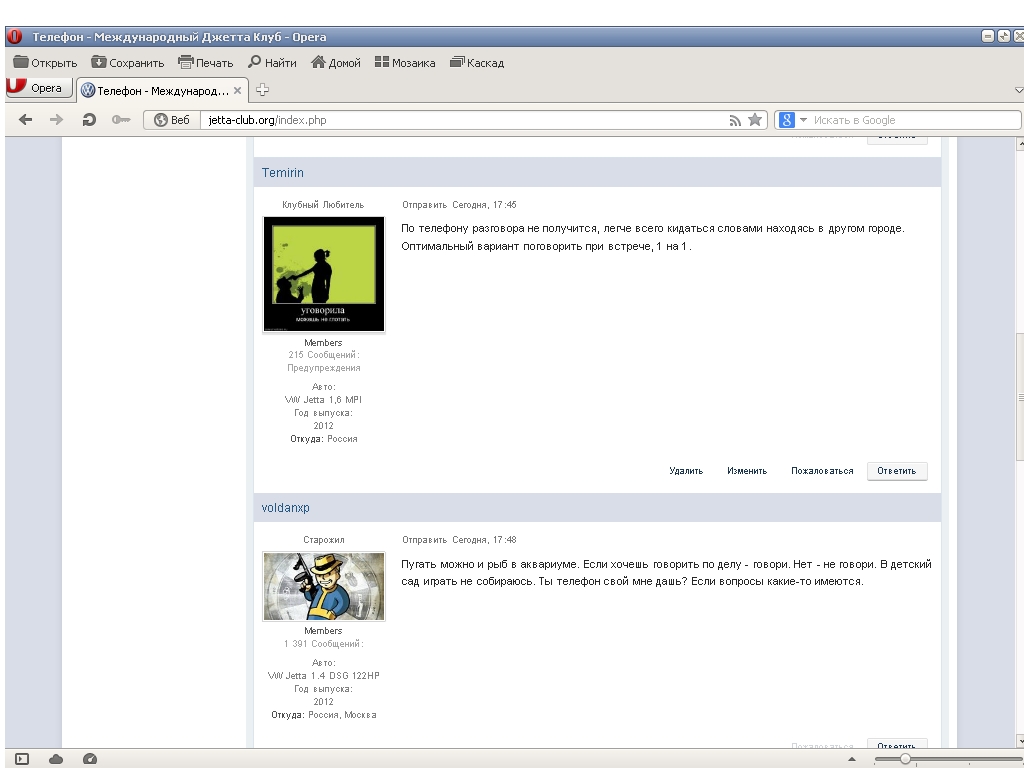
Task: Click the Предупреждения text
Action: coord(324,368)
